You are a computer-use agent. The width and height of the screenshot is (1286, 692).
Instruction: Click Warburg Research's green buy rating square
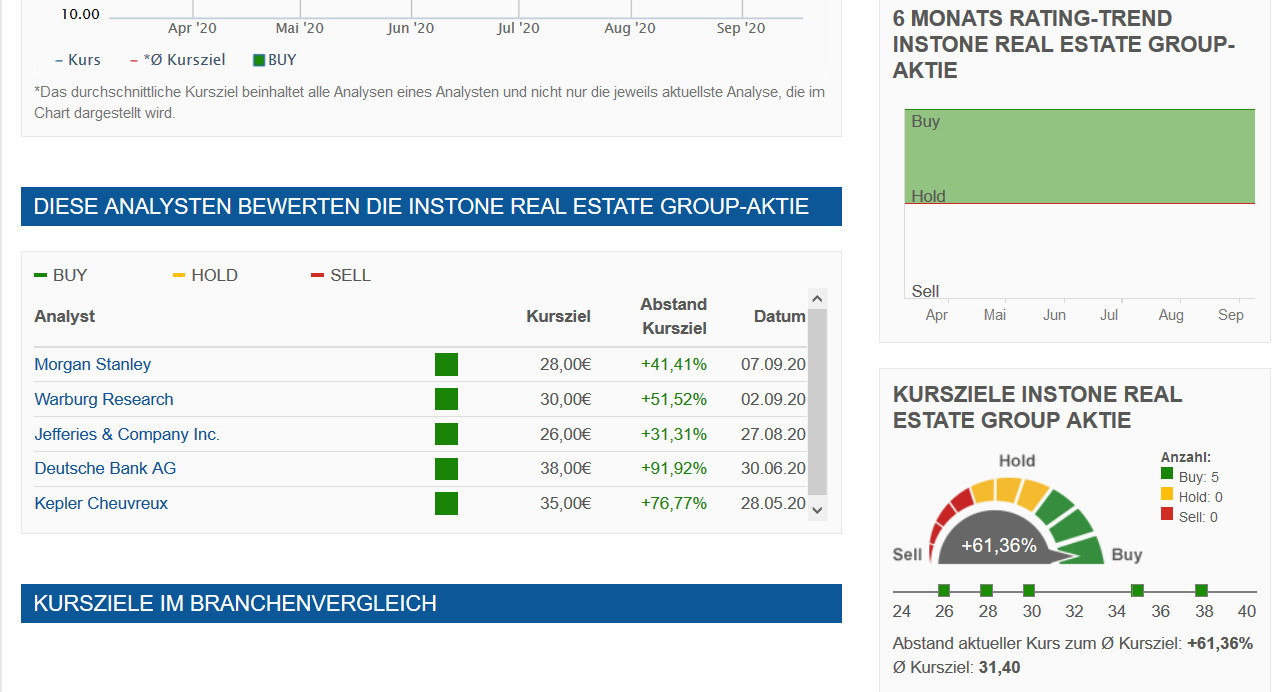446,399
